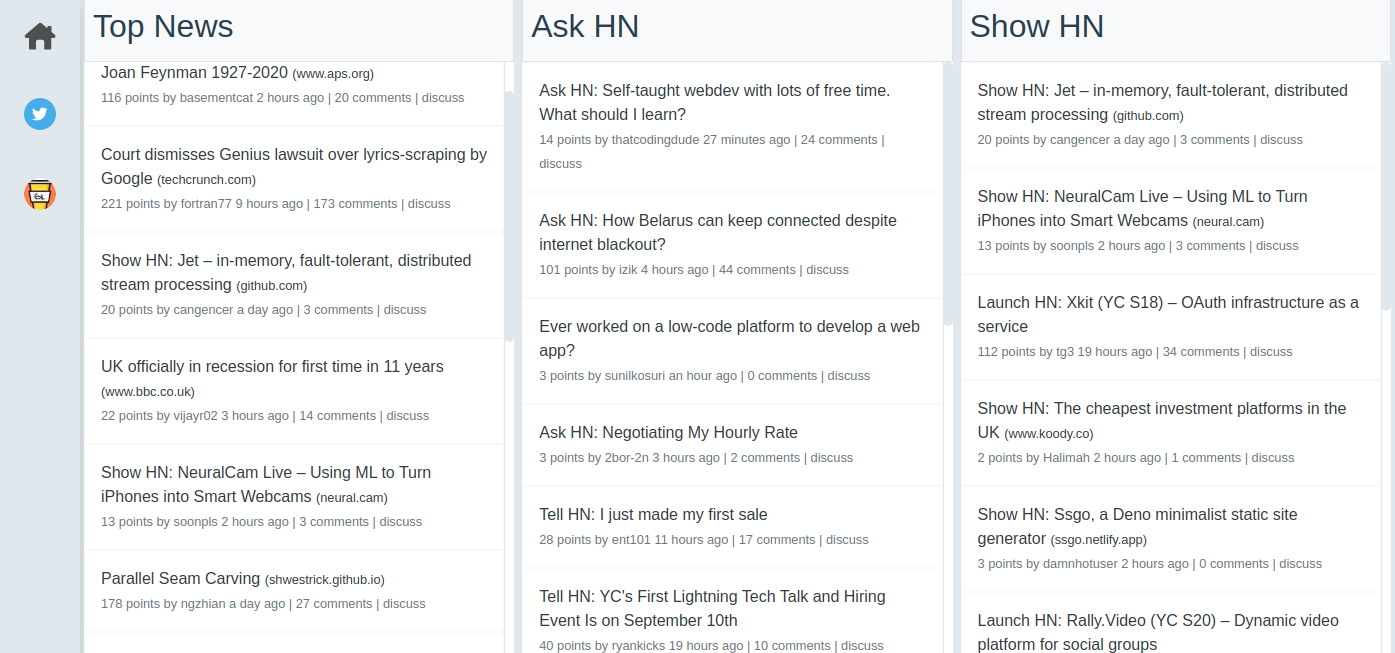Click 'UK officially in recession' headline
The width and height of the screenshot is (1395, 653).
(x=272, y=366)
